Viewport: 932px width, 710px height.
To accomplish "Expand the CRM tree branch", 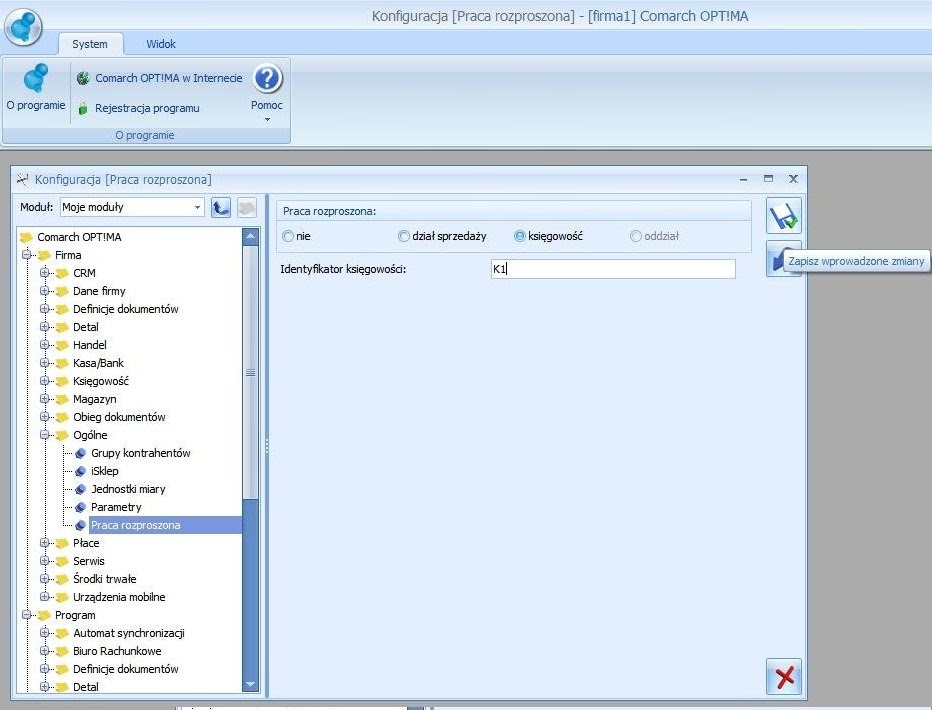I will point(44,273).
